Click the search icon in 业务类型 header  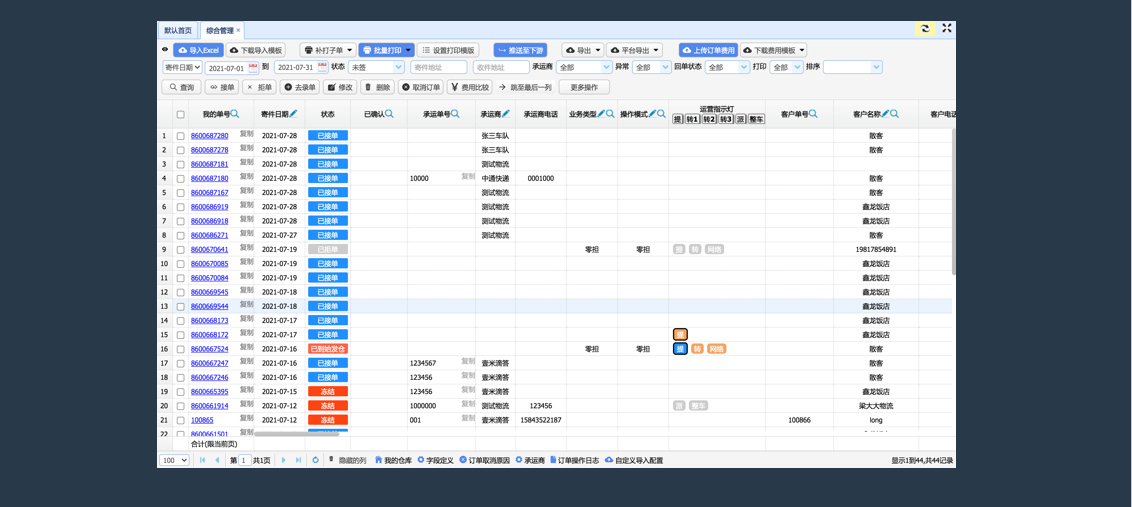click(610, 113)
